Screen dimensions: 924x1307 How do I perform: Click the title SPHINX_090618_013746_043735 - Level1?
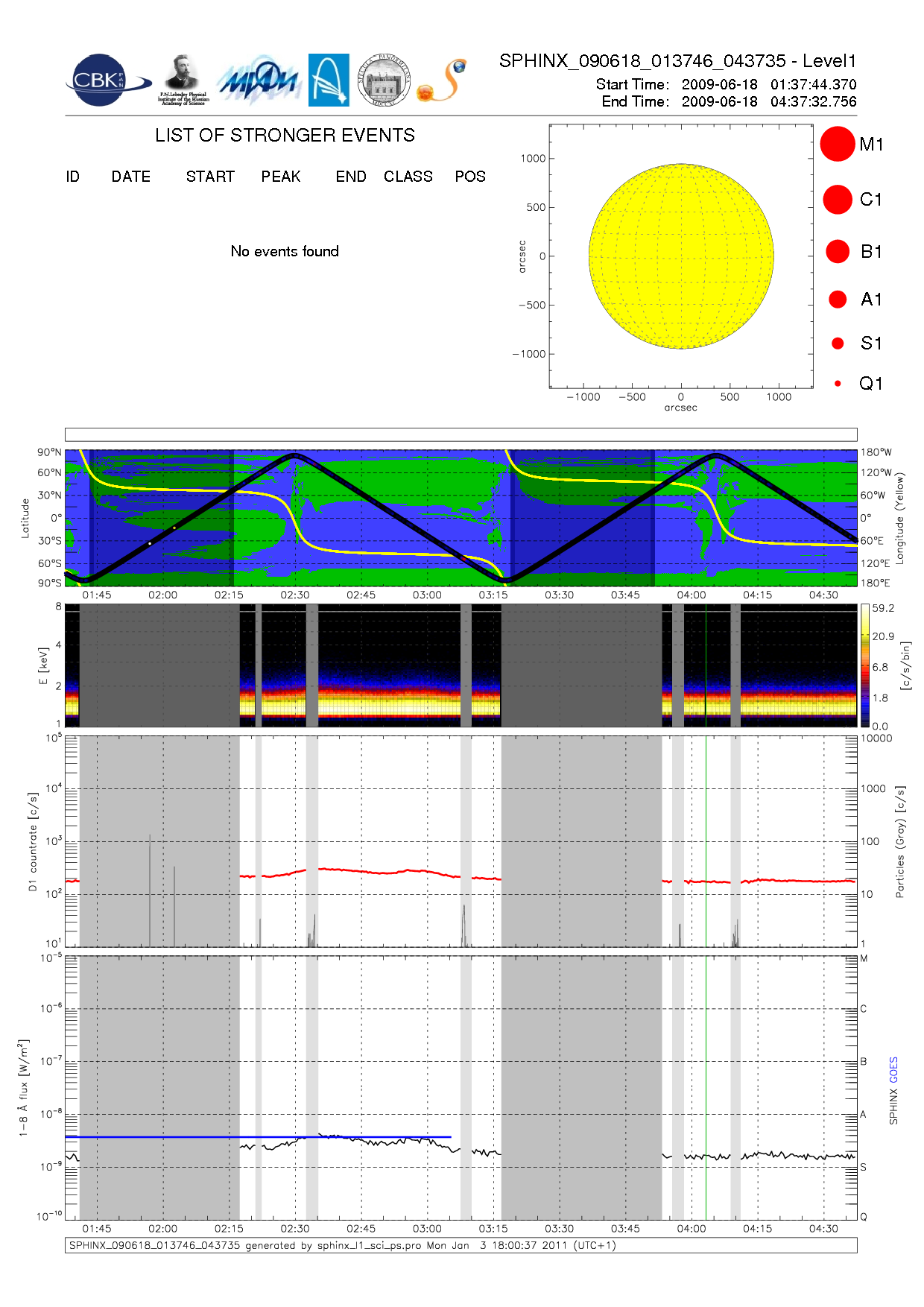point(678,61)
